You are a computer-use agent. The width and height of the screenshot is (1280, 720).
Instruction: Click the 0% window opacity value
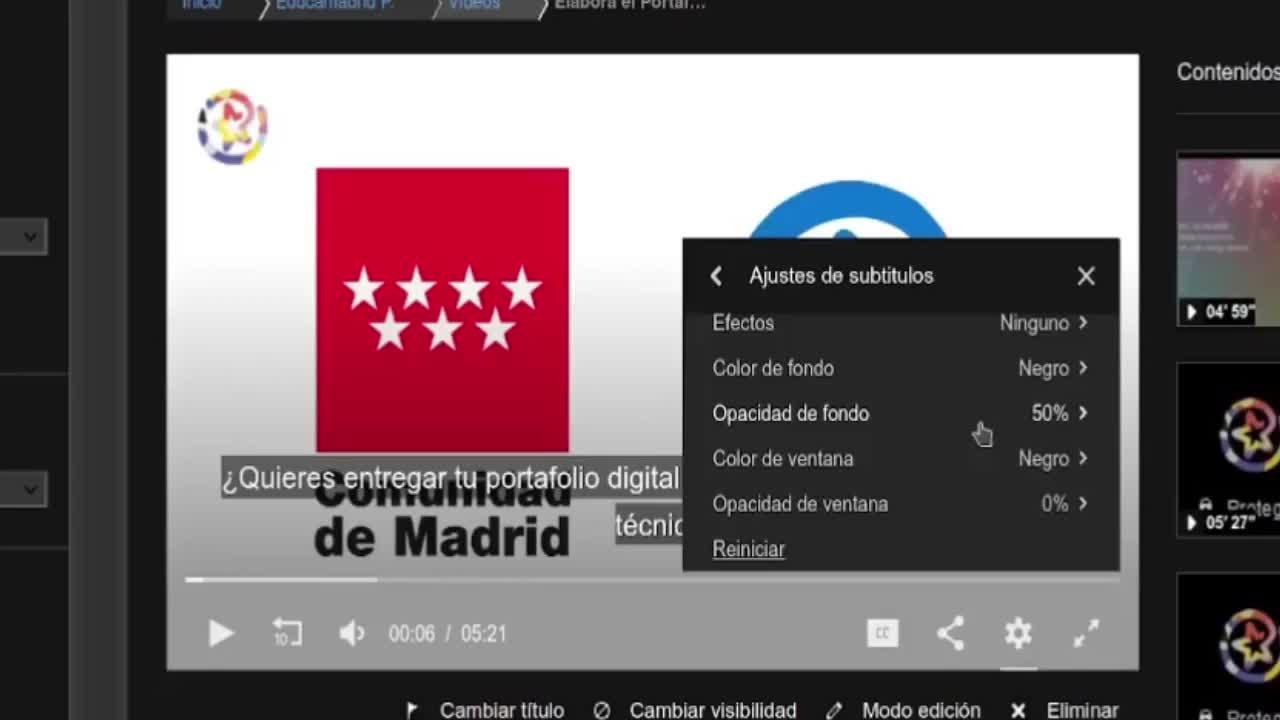1055,504
